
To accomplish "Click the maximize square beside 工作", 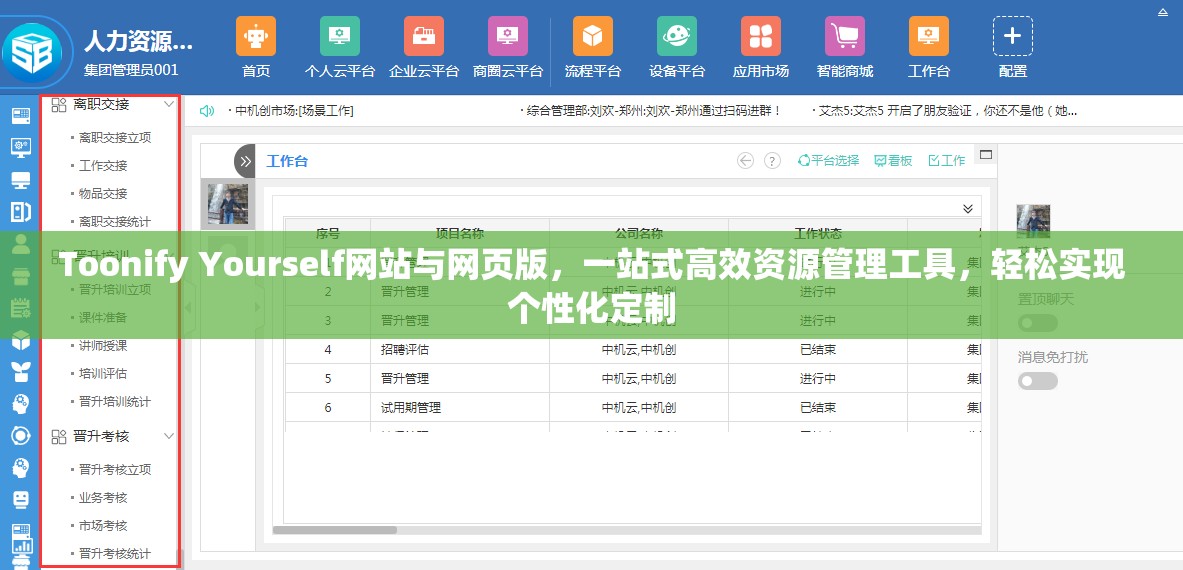I will [985, 155].
